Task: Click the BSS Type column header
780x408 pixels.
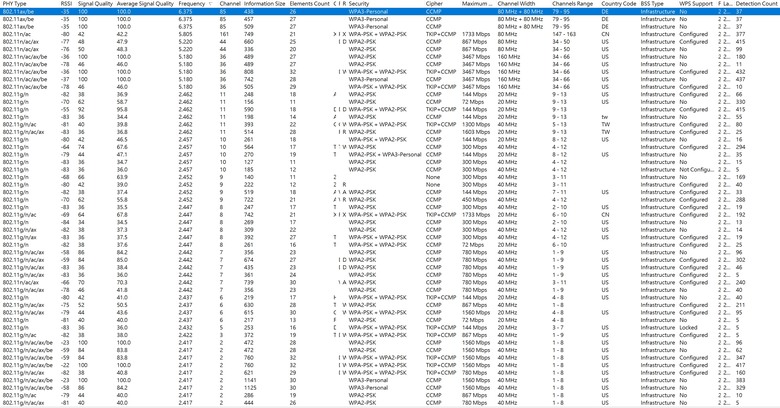Action: (654, 3)
